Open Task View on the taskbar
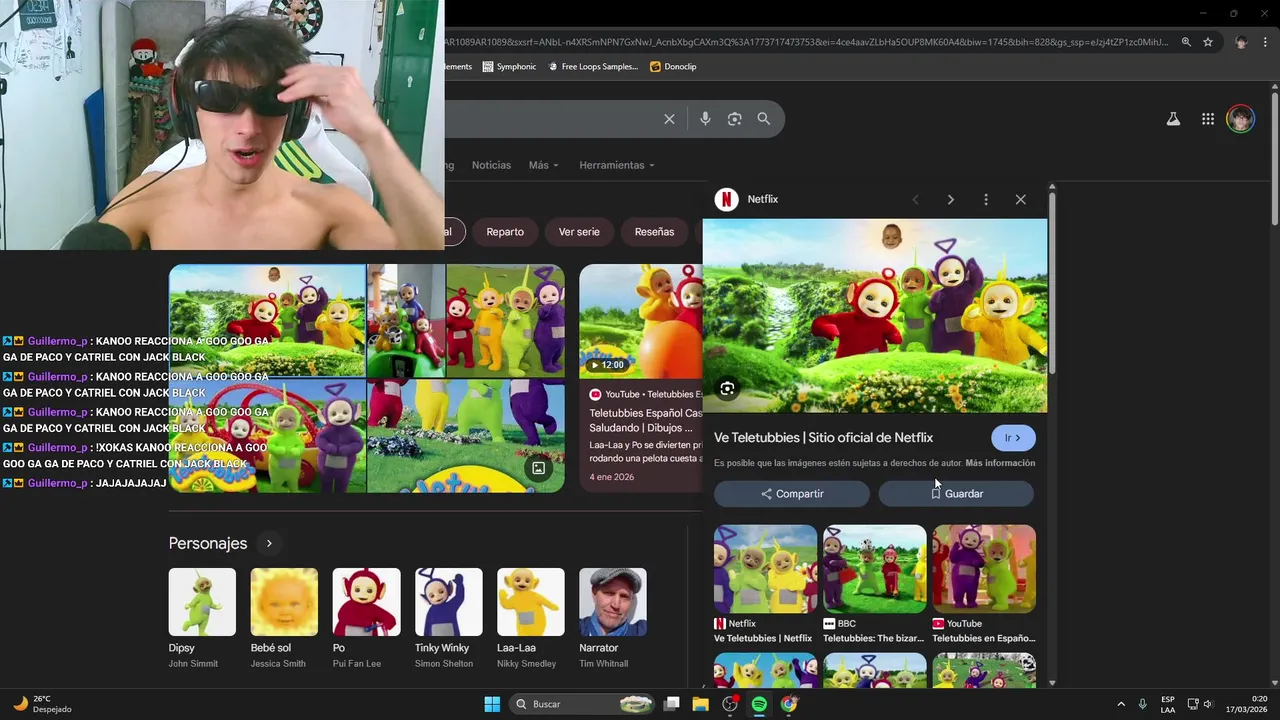Screen dimensions: 1280x720 [671, 704]
